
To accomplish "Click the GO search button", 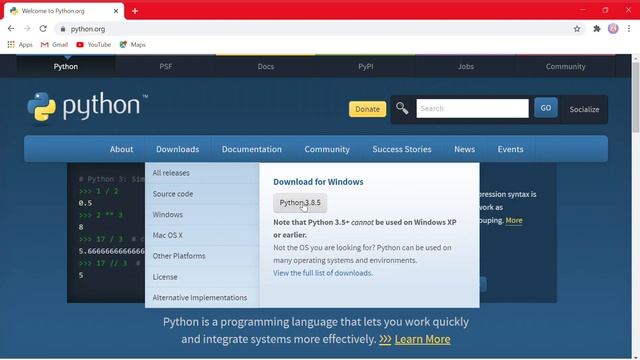I will pyautogui.click(x=546, y=108).
